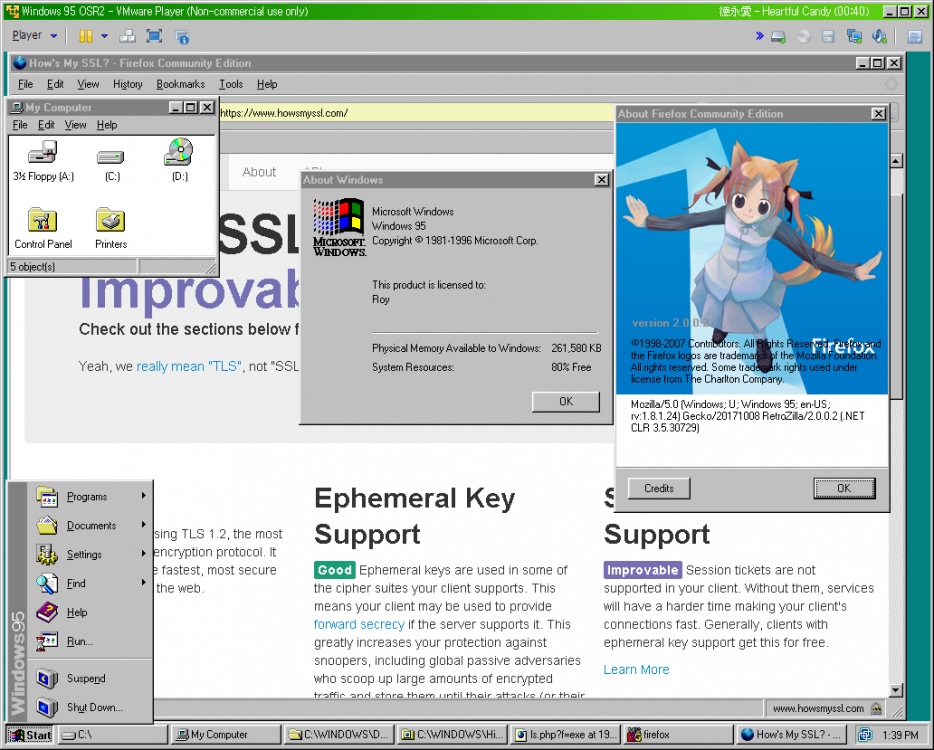The width and height of the screenshot is (934, 750).
Task: Click the network adapter icon in VMware toolbar
Action: pos(853,35)
